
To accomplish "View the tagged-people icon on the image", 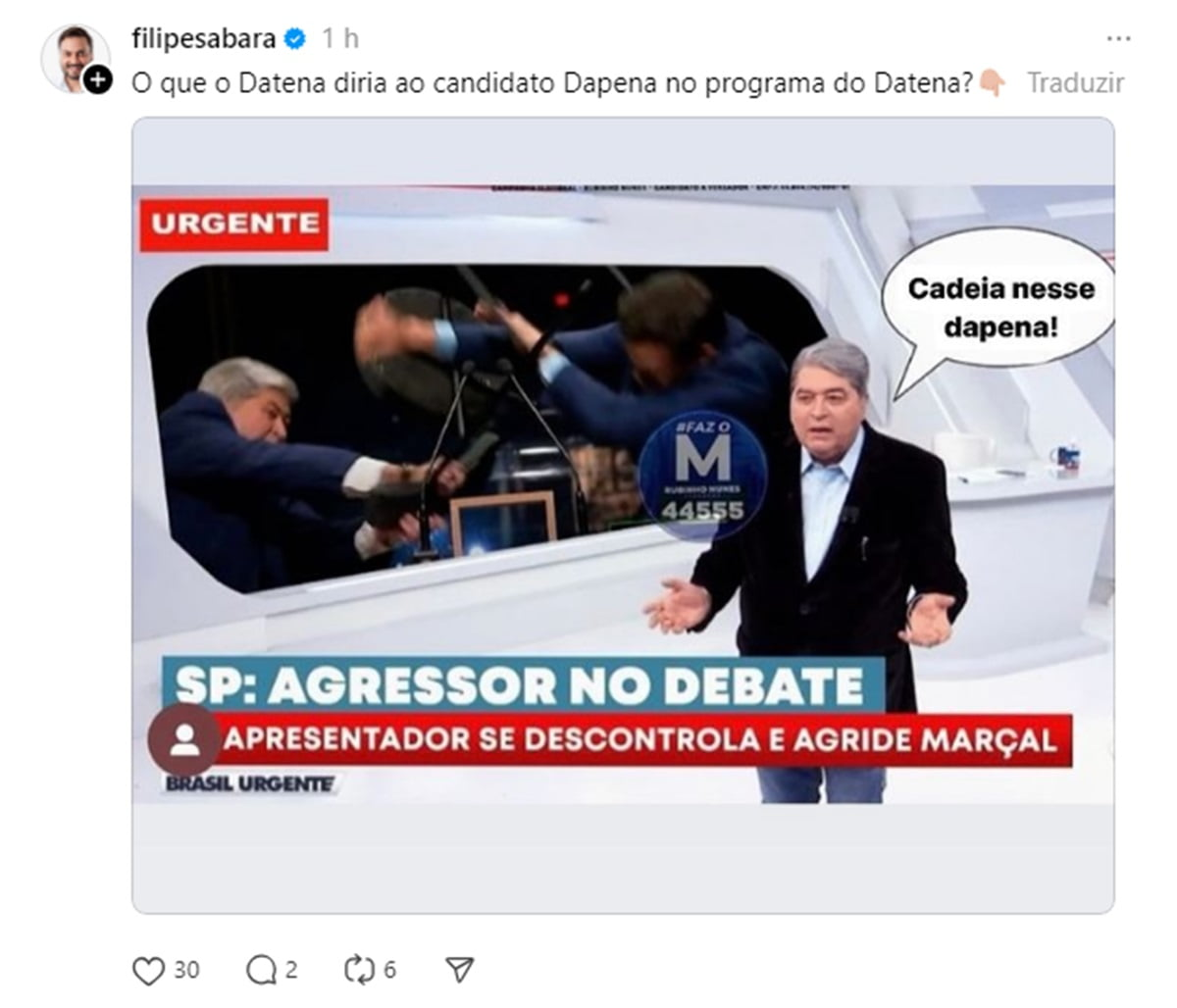I will point(183,739).
